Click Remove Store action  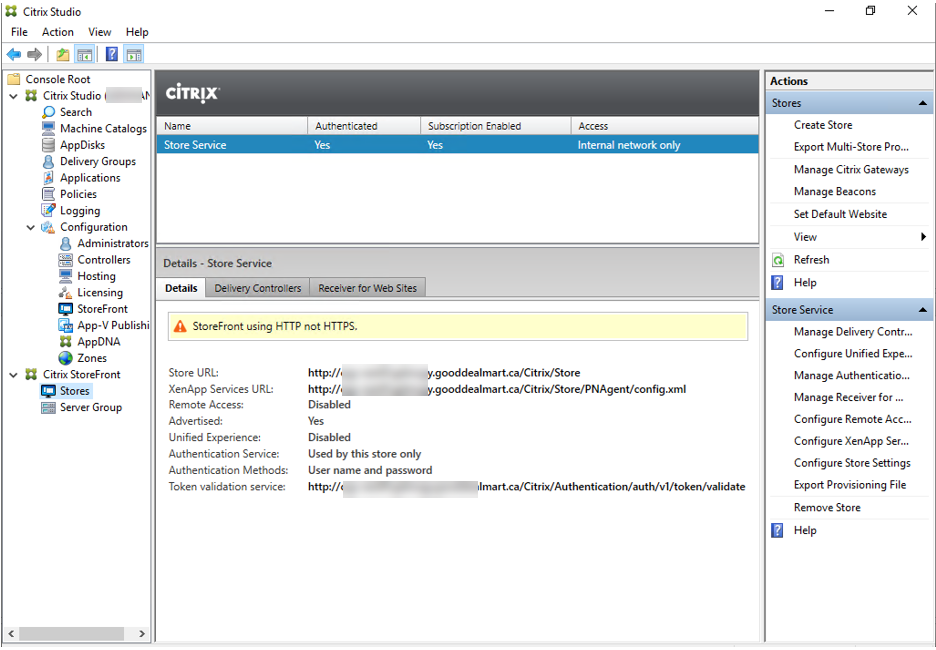click(x=827, y=507)
